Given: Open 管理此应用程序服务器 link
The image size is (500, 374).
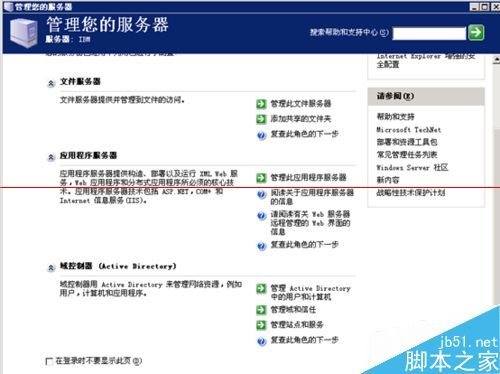Looking at the screenshot, I should pos(308,177).
